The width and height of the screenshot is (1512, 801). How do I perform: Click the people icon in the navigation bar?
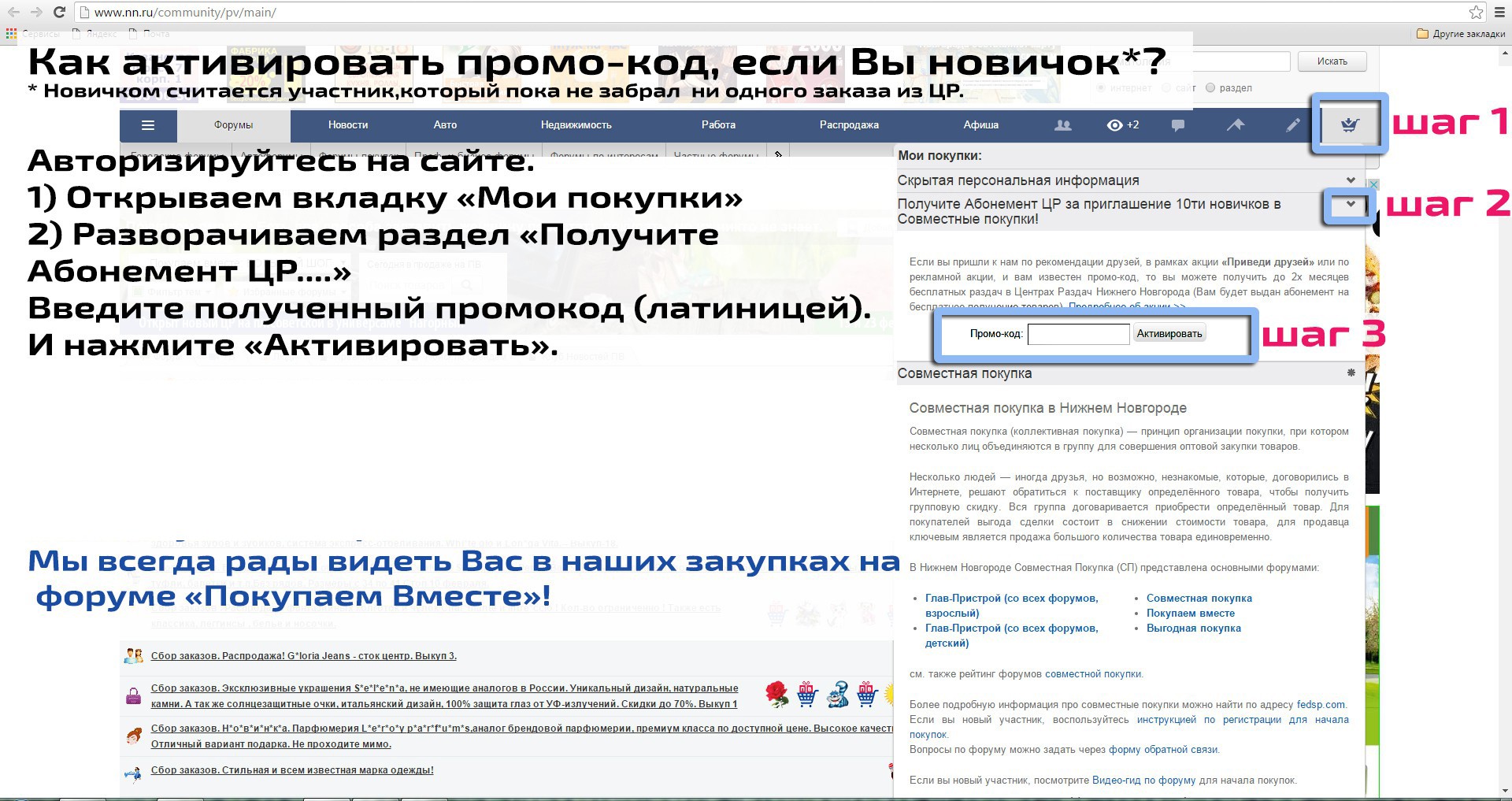click(1063, 125)
